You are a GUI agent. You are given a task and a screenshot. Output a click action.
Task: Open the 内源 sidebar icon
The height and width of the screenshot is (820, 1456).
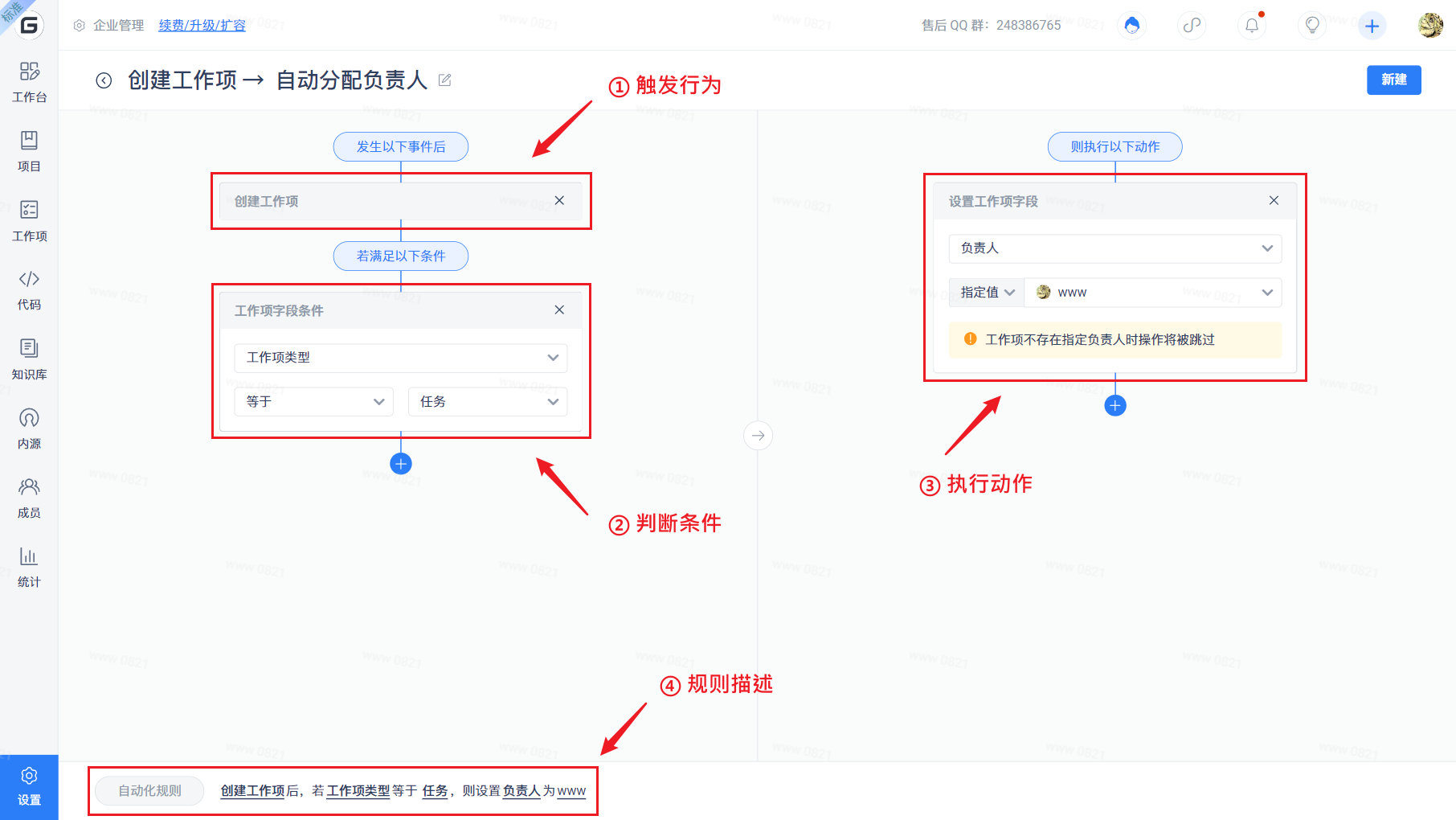[29, 428]
